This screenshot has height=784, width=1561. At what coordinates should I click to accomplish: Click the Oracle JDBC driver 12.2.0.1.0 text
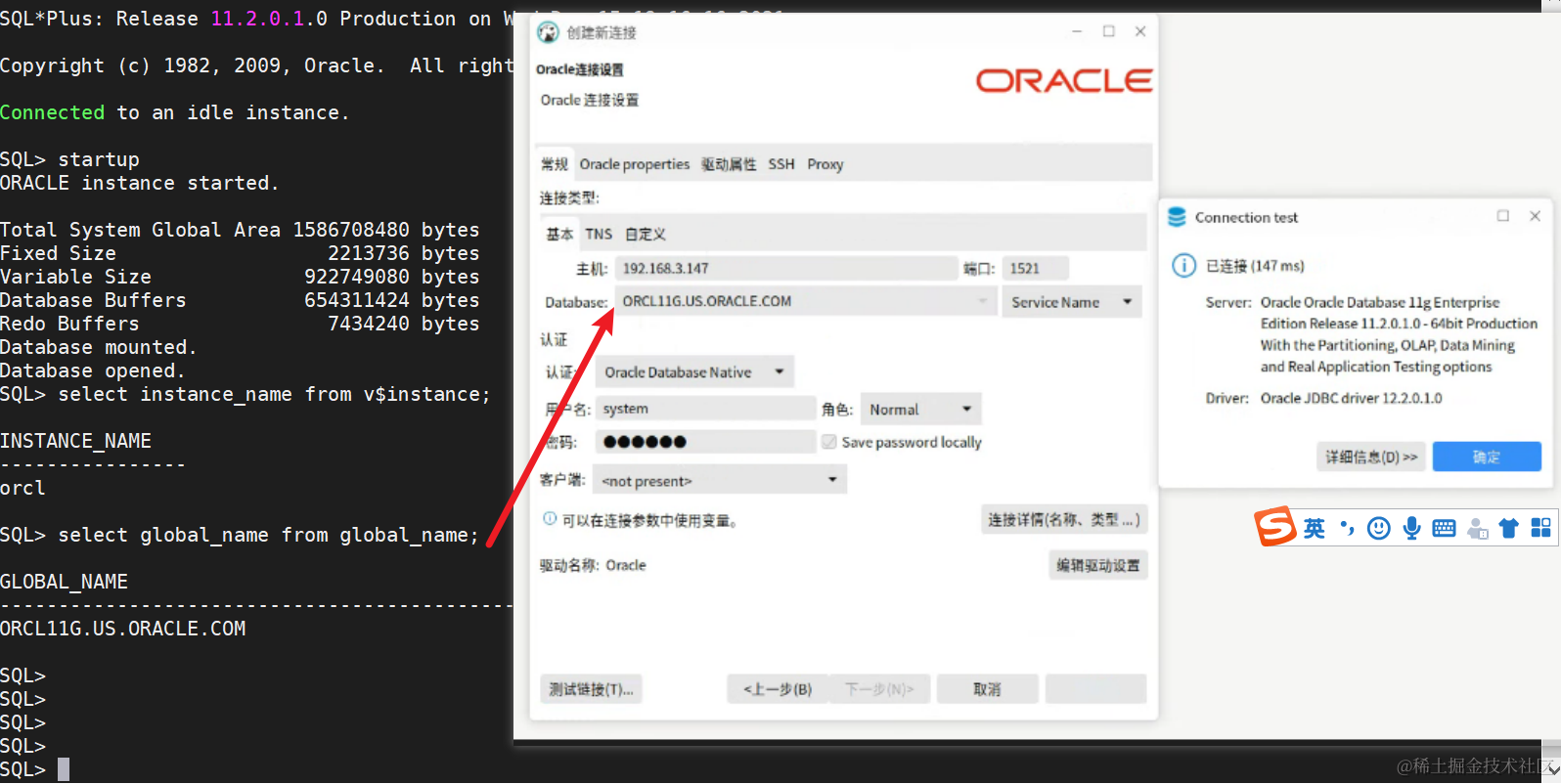pyautogui.click(x=1351, y=398)
